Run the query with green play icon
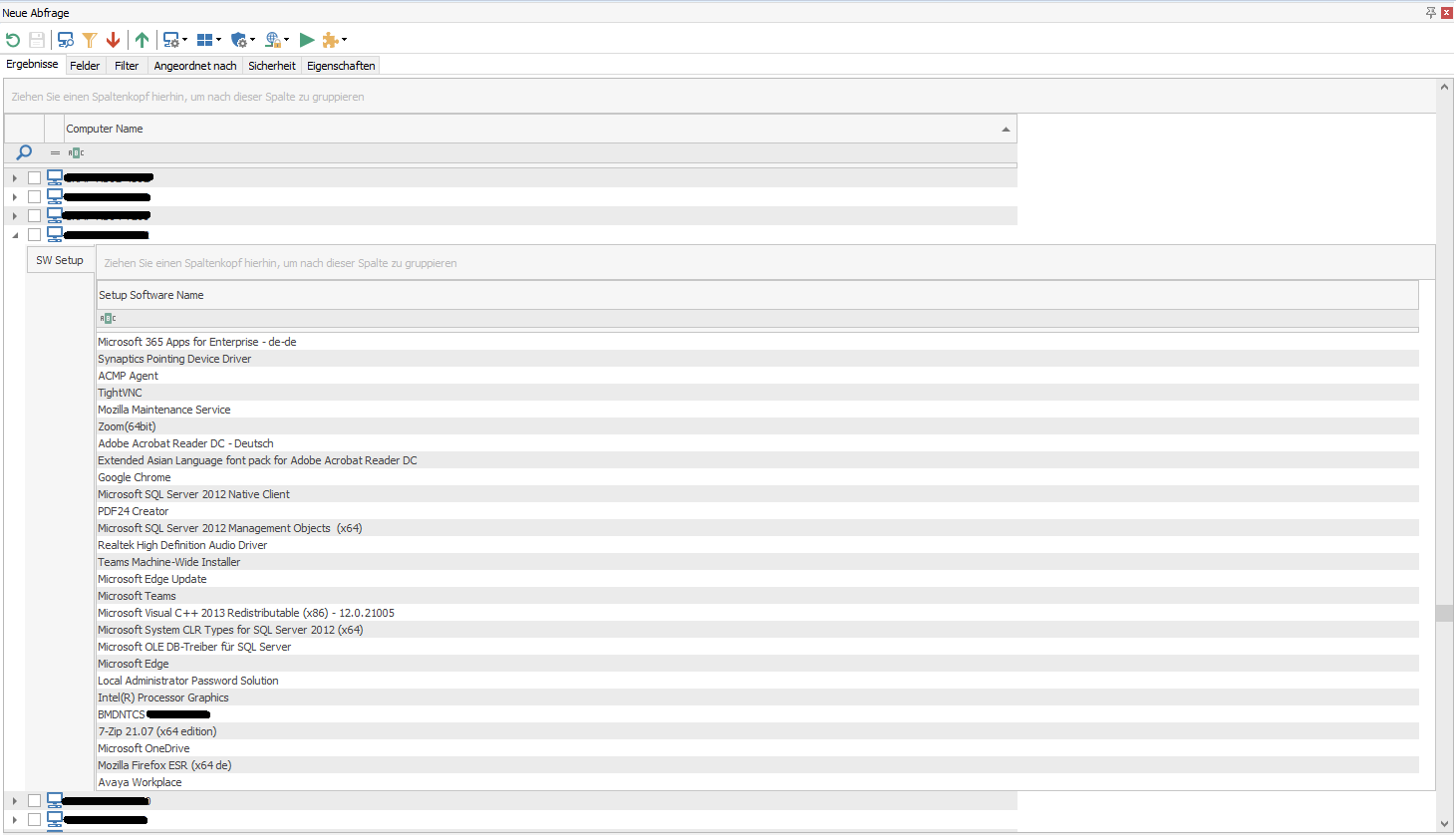 click(x=307, y=40)
